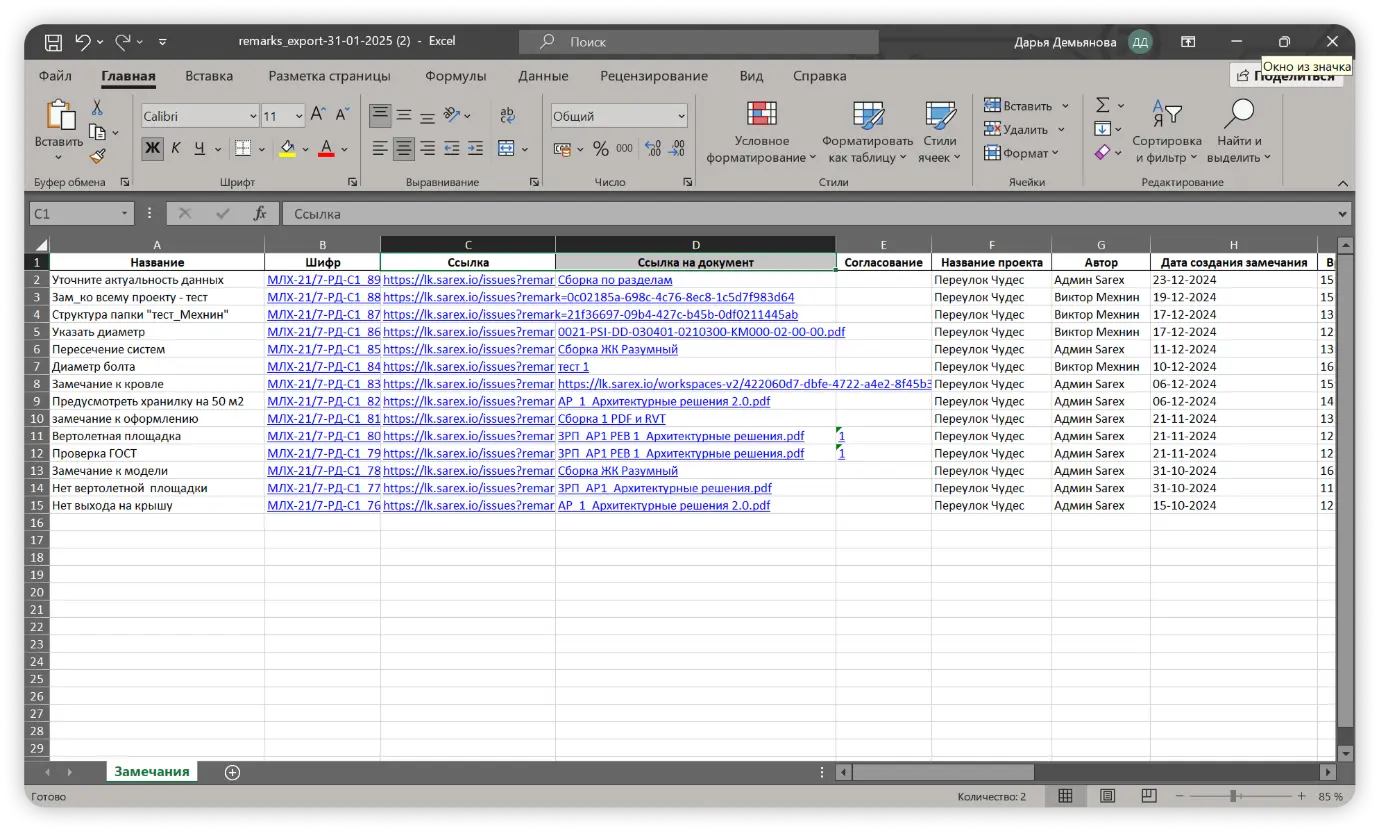Decrease font size with the small A icon
Viewport: 1379px width, 831px height.
coord(342,116)
